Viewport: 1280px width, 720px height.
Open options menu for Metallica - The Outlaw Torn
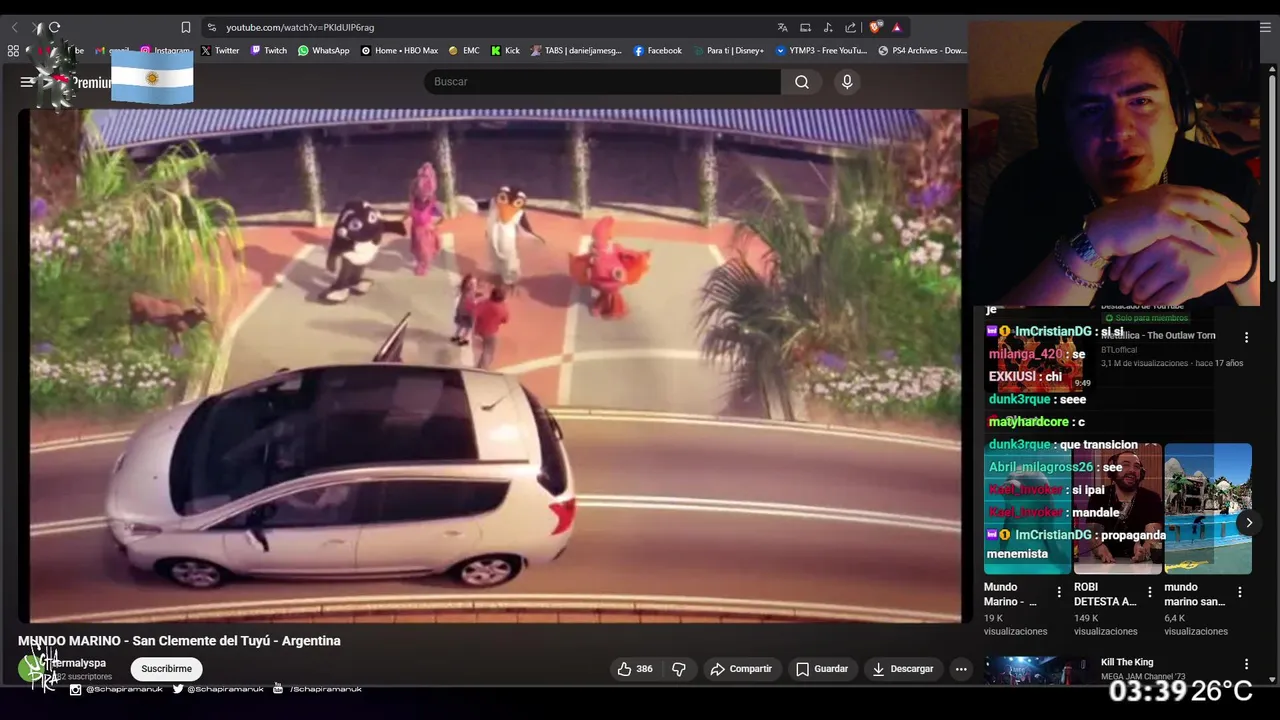[x=1246, y=338]
